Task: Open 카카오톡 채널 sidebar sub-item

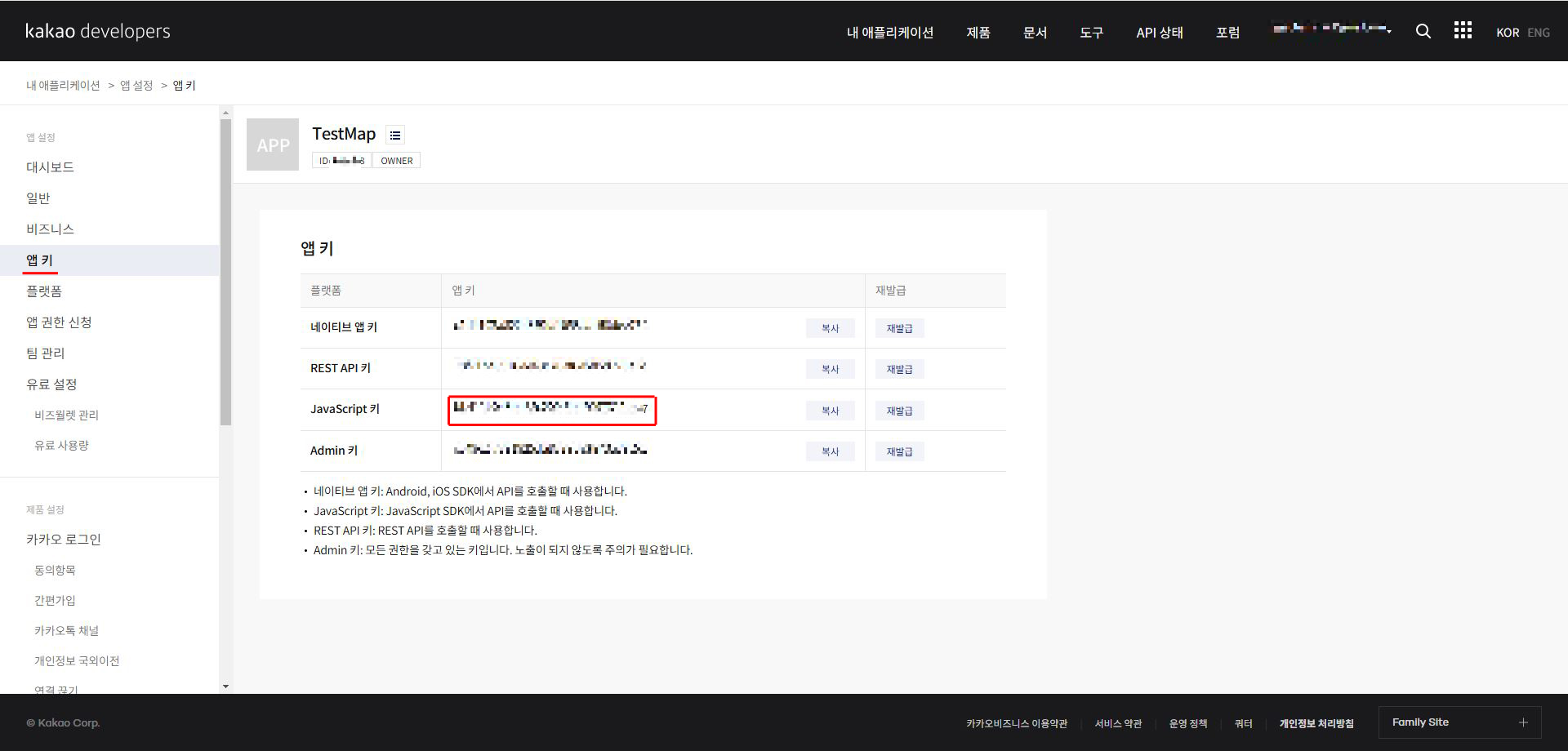Action: coord(66,630)
